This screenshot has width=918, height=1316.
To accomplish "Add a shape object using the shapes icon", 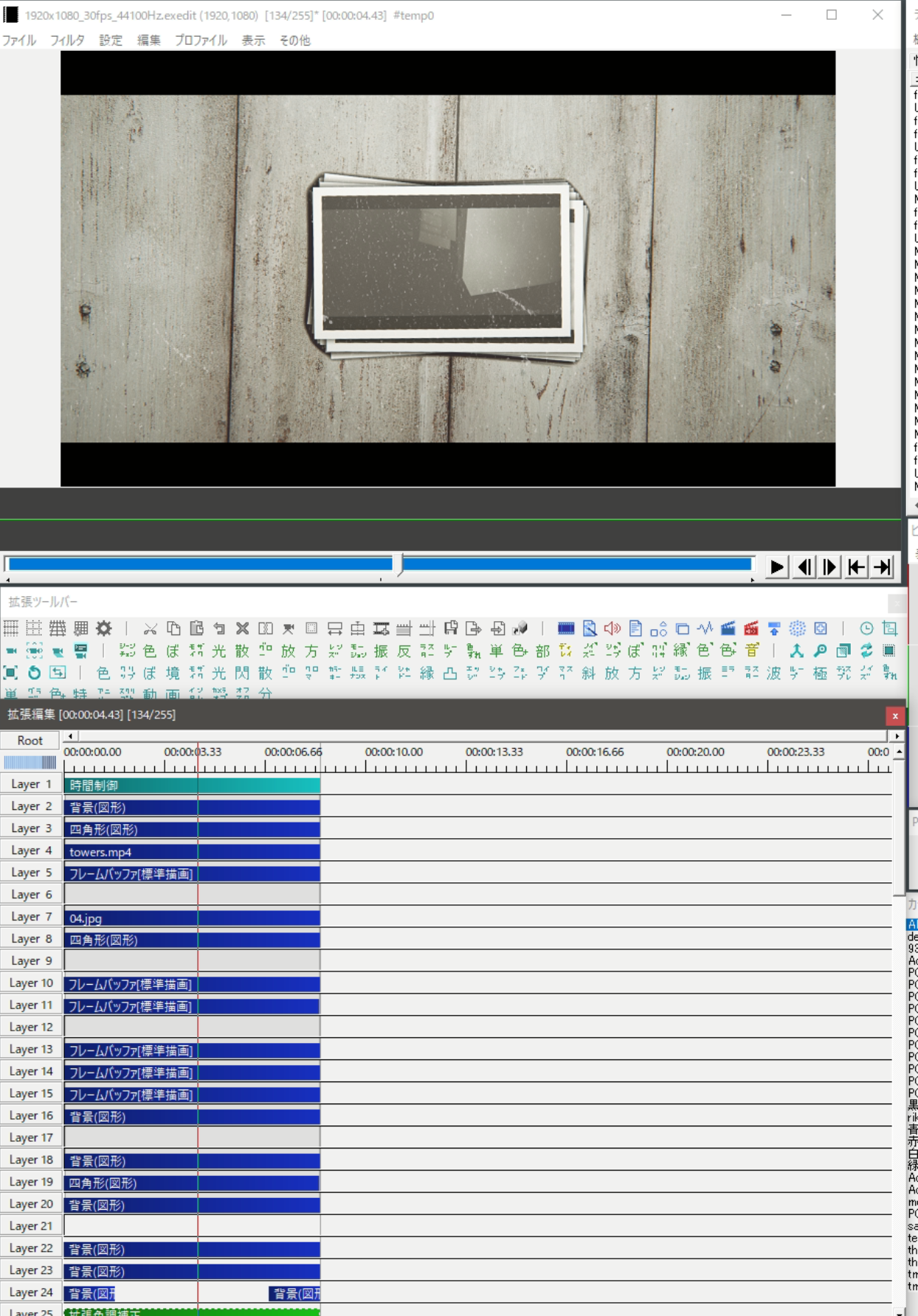I will click(658, 628).
